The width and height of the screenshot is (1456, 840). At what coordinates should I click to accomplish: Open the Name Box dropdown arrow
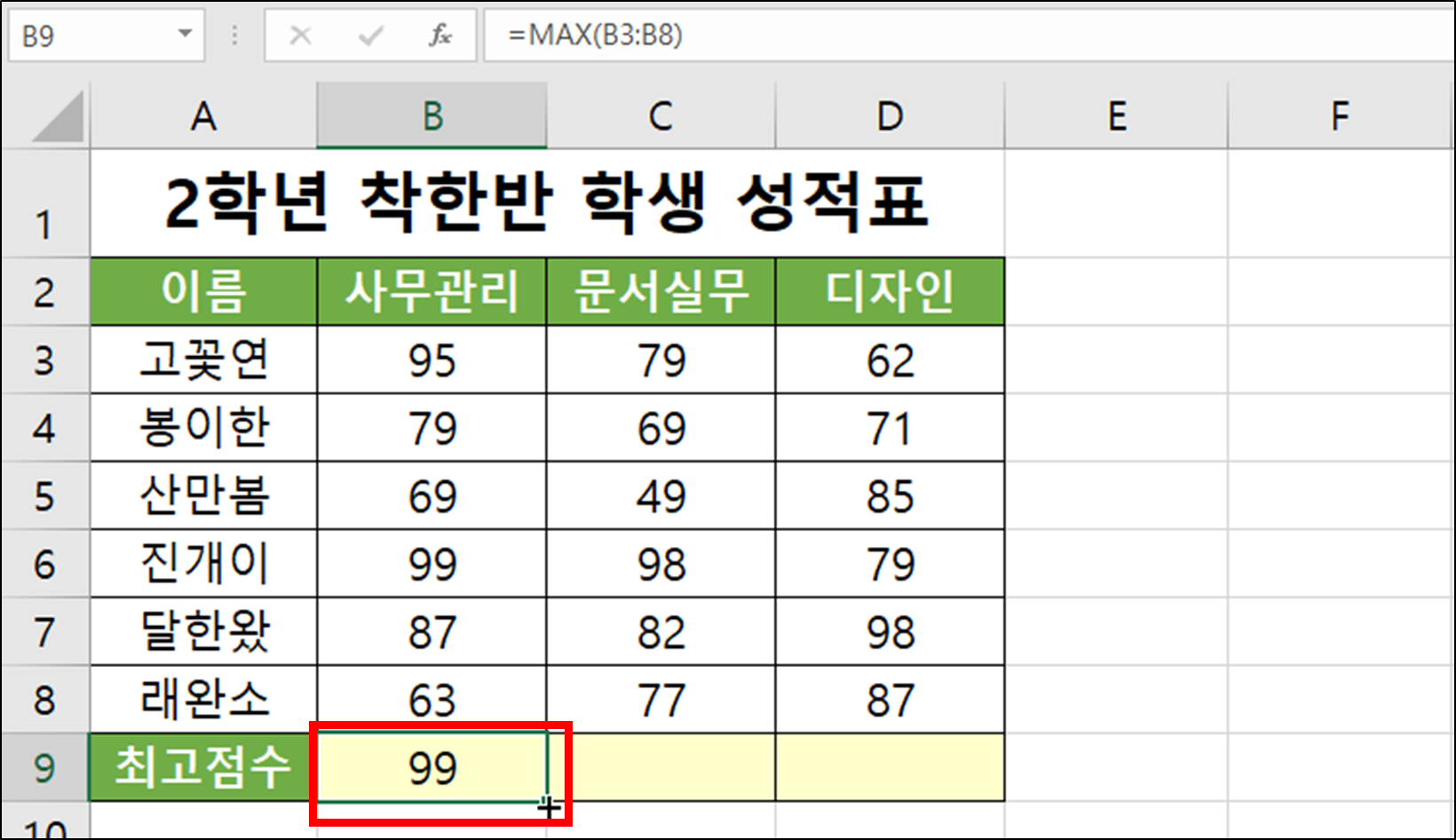tap(184, 36)
